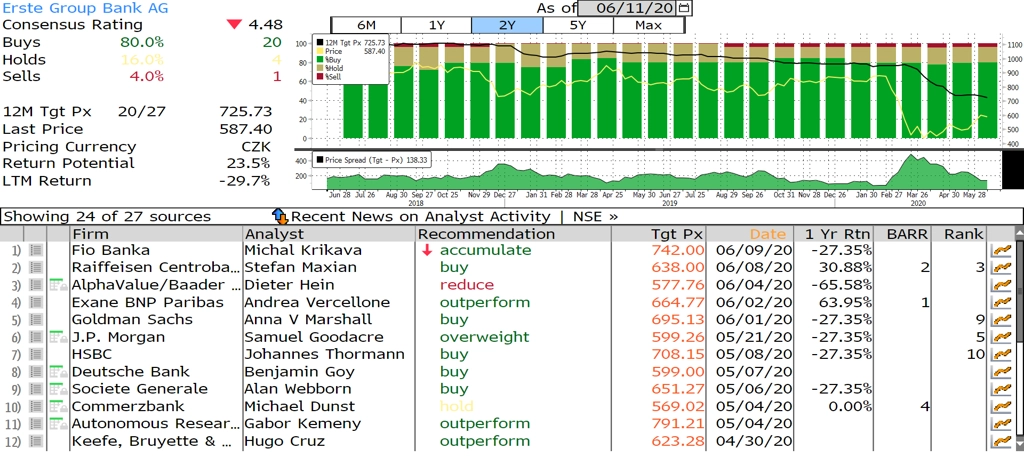This screenshot has width=1024, height=457.
Task: Open locked report icon for Commerzbank
Action: 59,406
